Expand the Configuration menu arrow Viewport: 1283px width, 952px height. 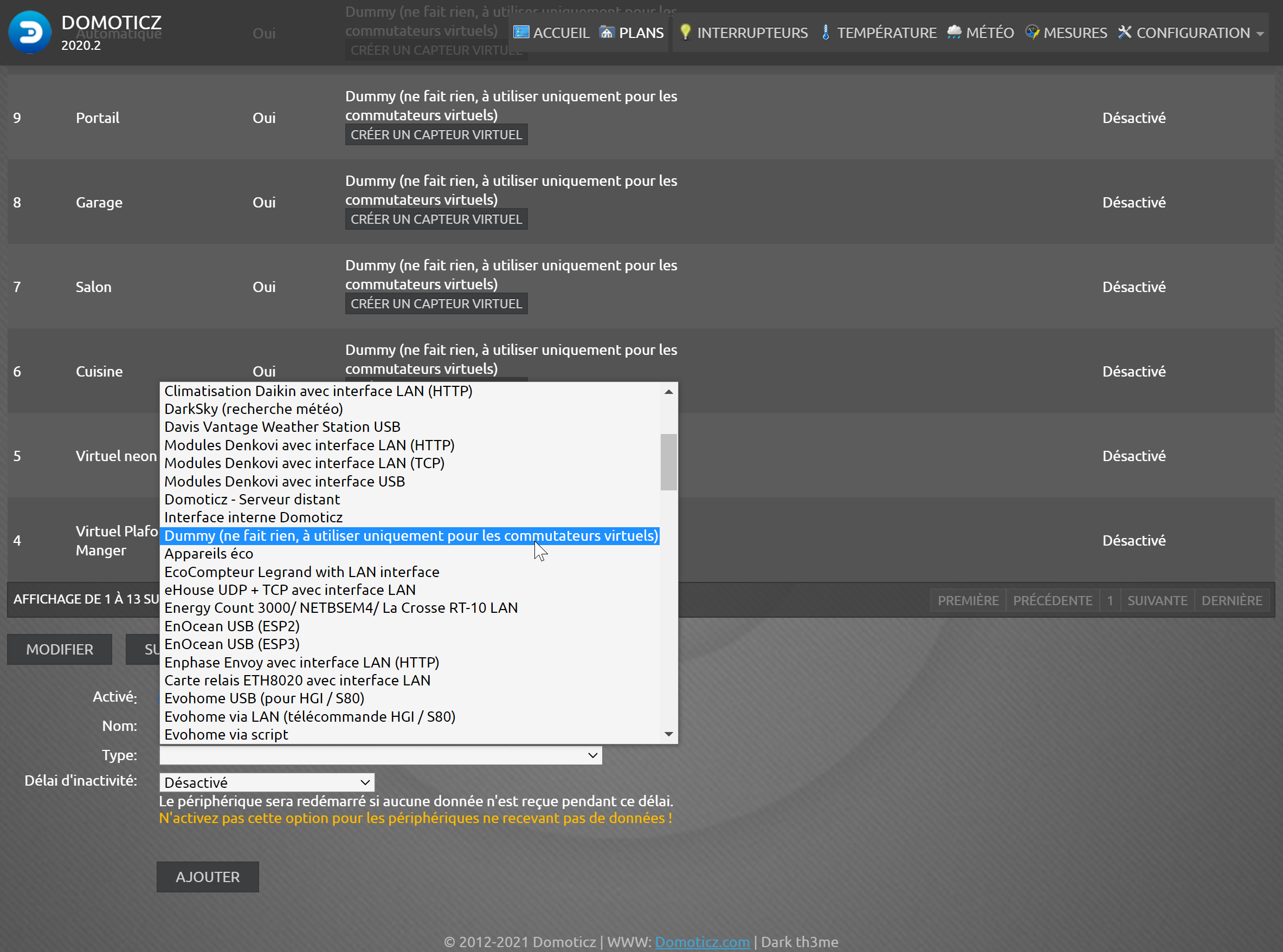pos(1260,34)
